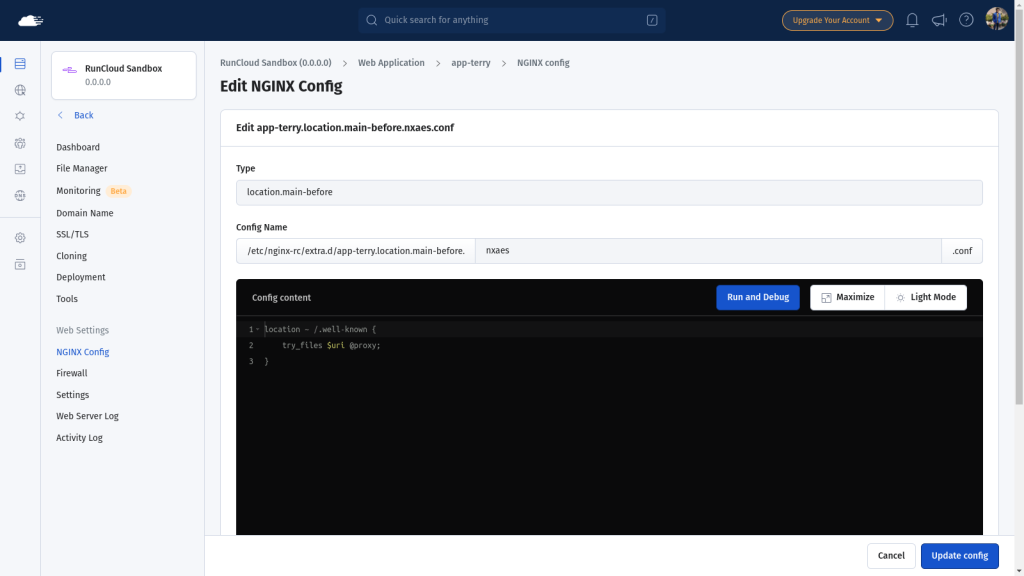Toggle Light Mode for the editor

click(926, 297)
